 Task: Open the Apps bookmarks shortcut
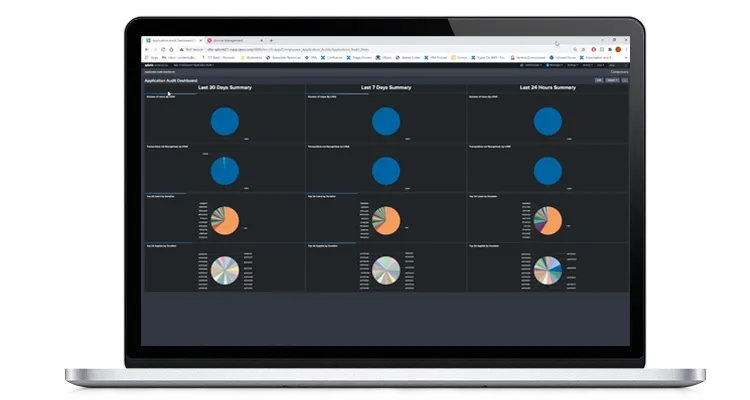click(152, 57)
